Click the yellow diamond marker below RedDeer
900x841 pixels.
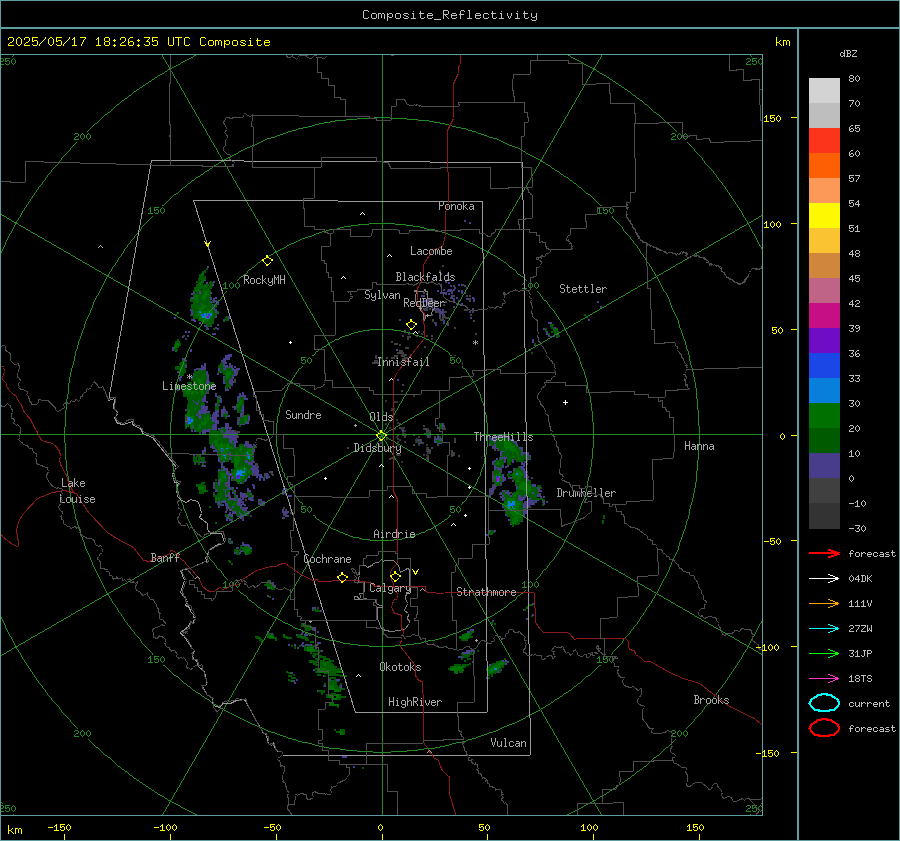(411, 325)
